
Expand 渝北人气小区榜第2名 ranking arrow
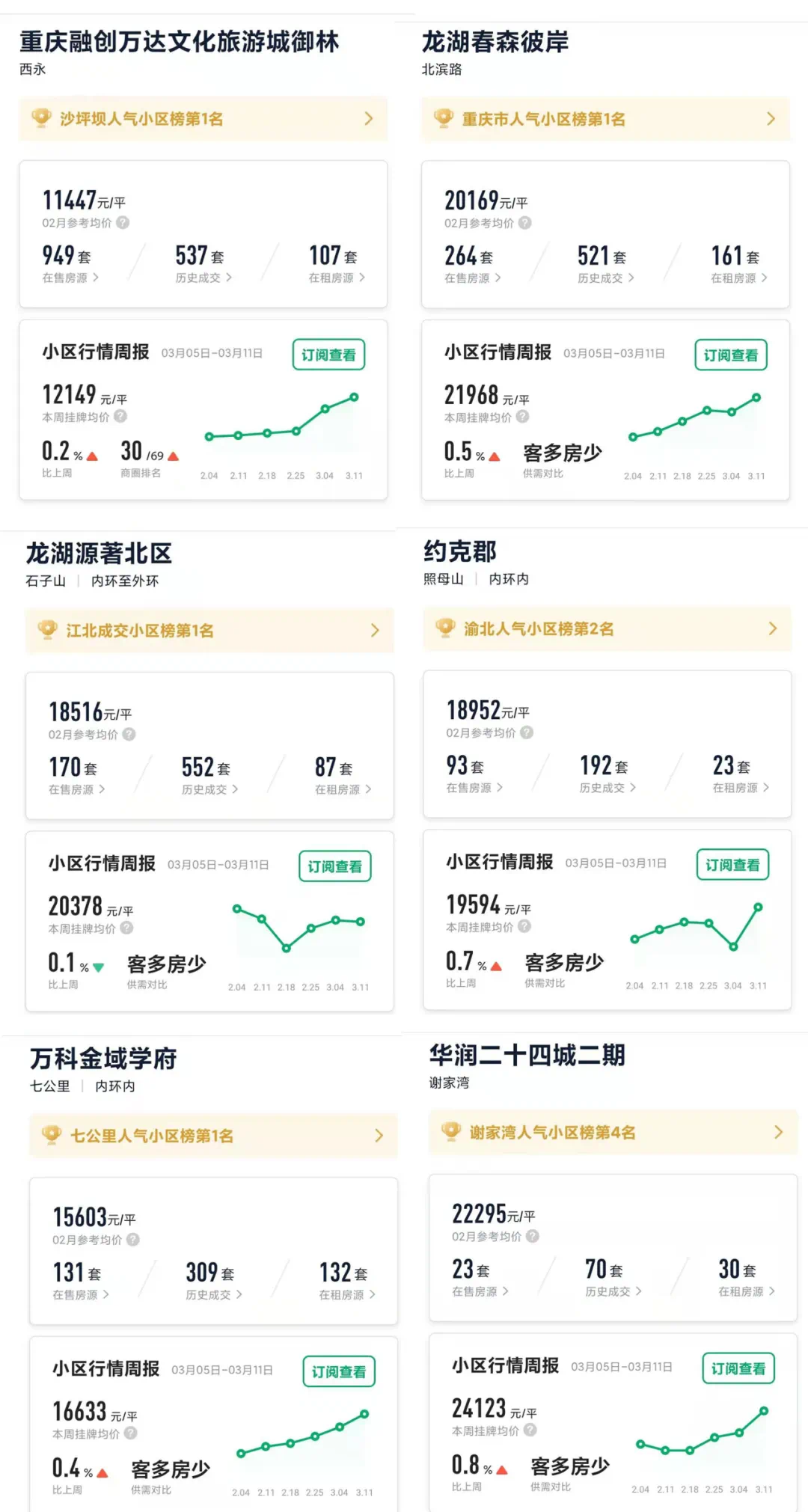pyautogui.click(x=773, y=628)
